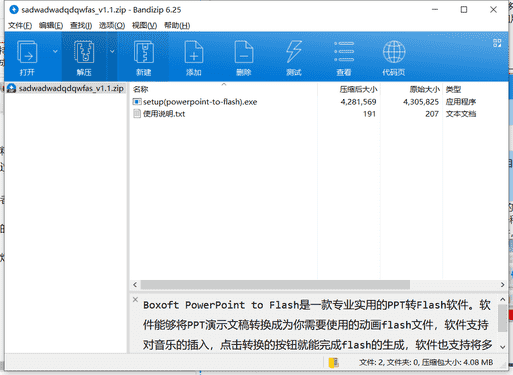Click the View (查看) list icon
Screen dimensions: 513x375
coord(344,52)
